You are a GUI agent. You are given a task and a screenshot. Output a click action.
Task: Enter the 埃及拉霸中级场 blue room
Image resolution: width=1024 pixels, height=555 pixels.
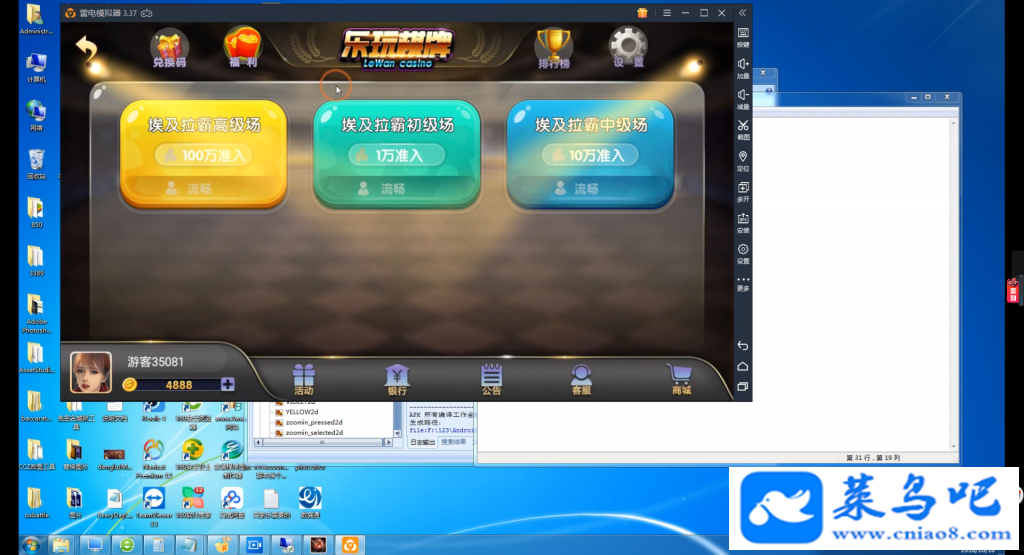click(590, 154)
